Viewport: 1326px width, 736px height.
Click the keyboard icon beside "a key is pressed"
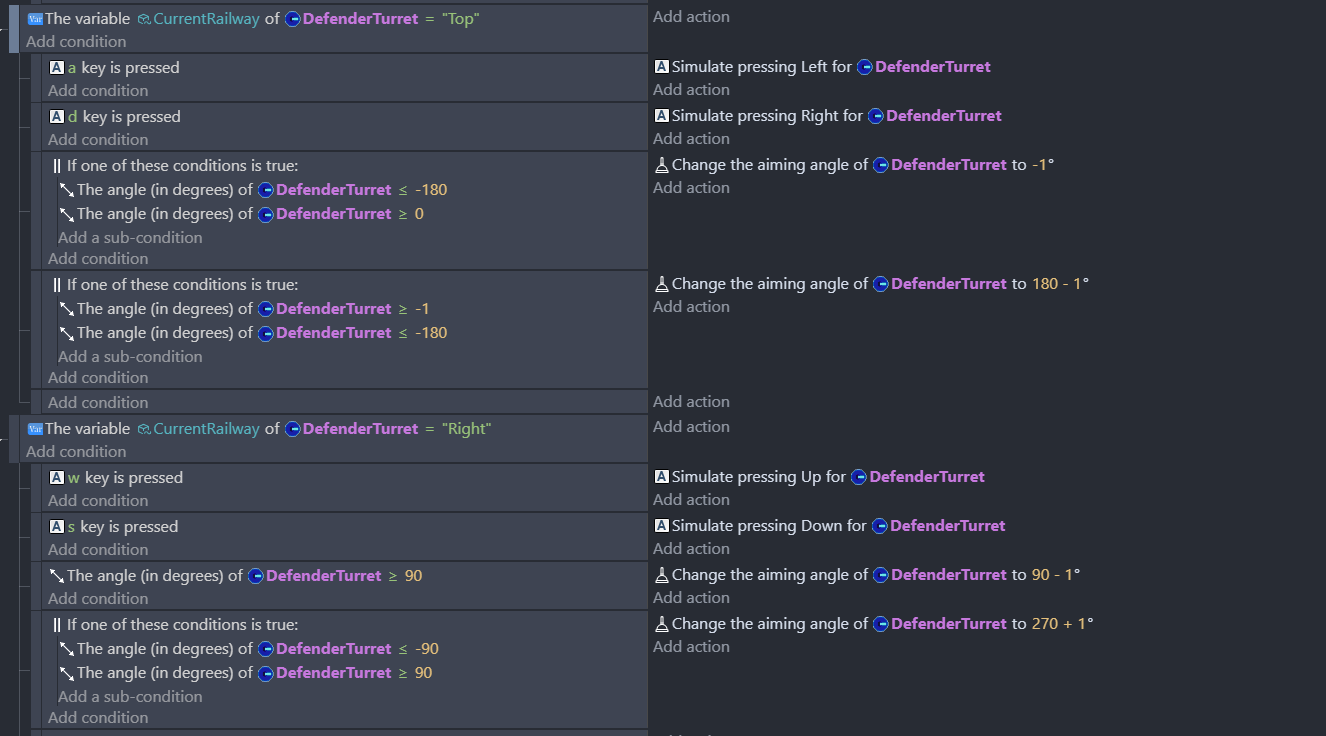click(57, 68)
